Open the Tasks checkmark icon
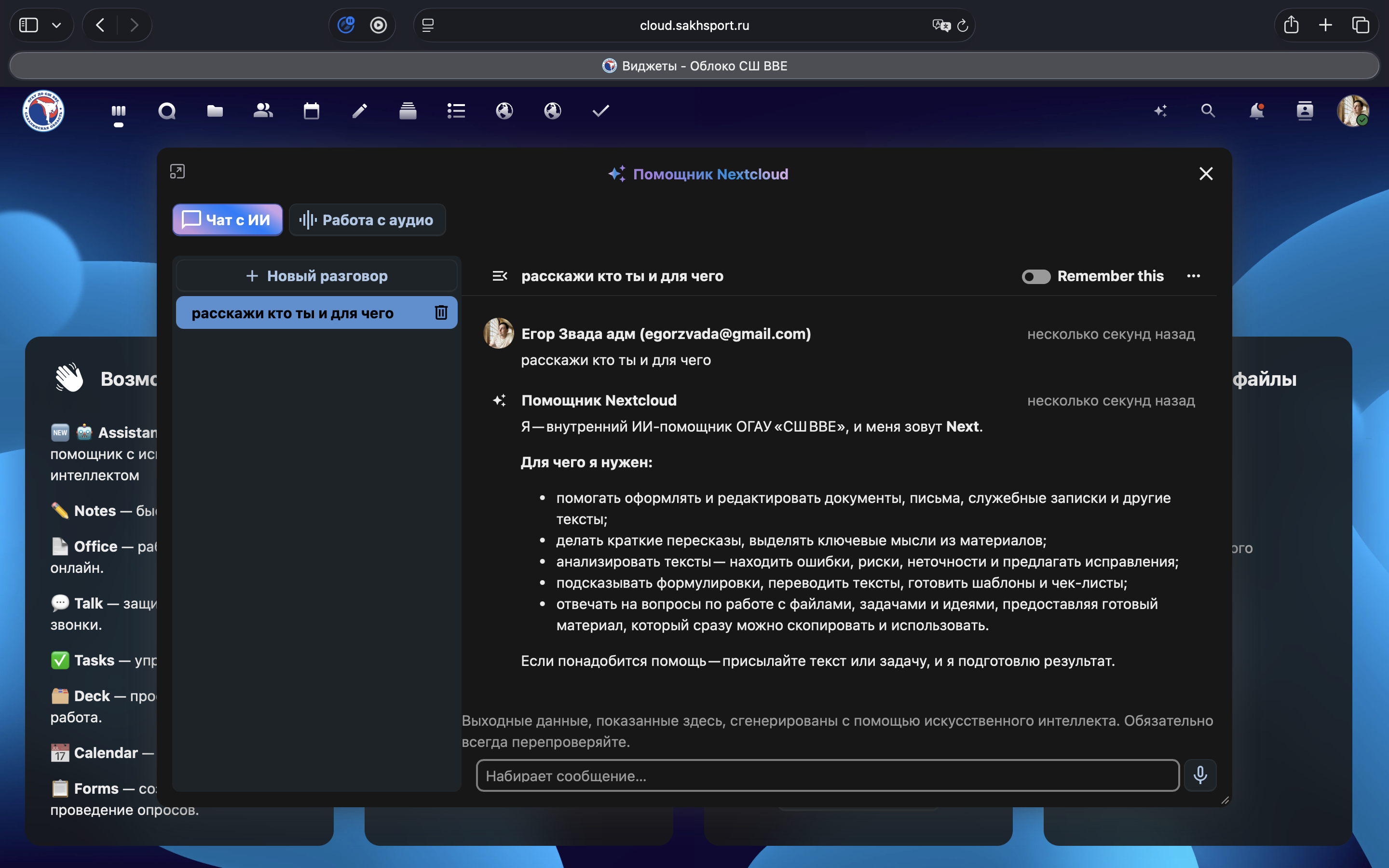 click(601, 111)
